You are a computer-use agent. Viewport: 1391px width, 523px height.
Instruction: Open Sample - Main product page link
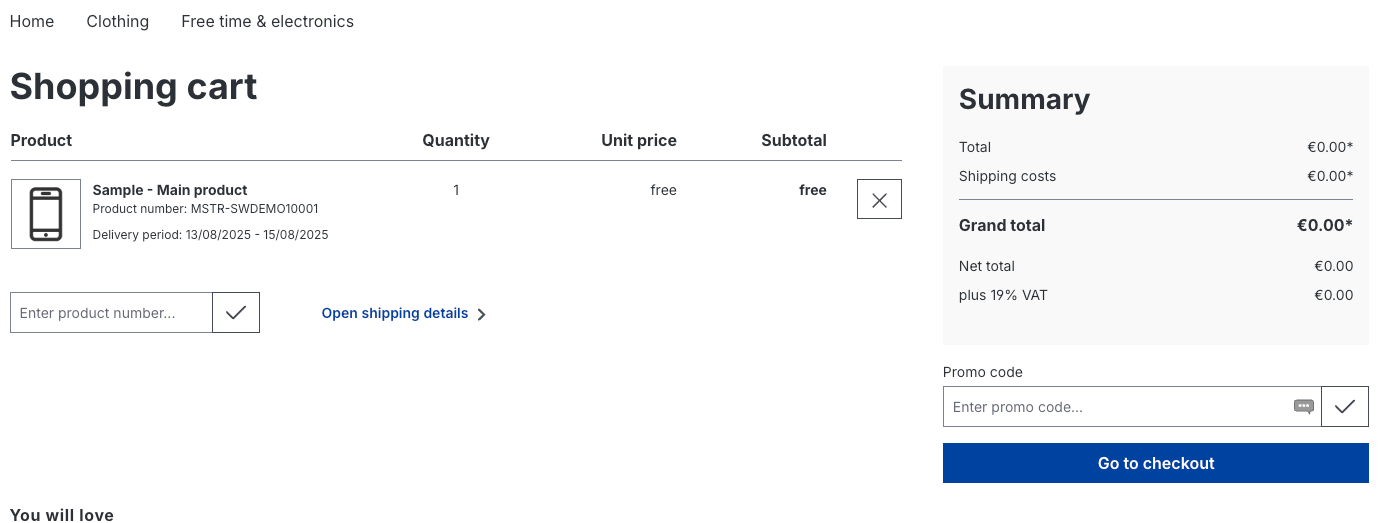[x=170, y=190]
